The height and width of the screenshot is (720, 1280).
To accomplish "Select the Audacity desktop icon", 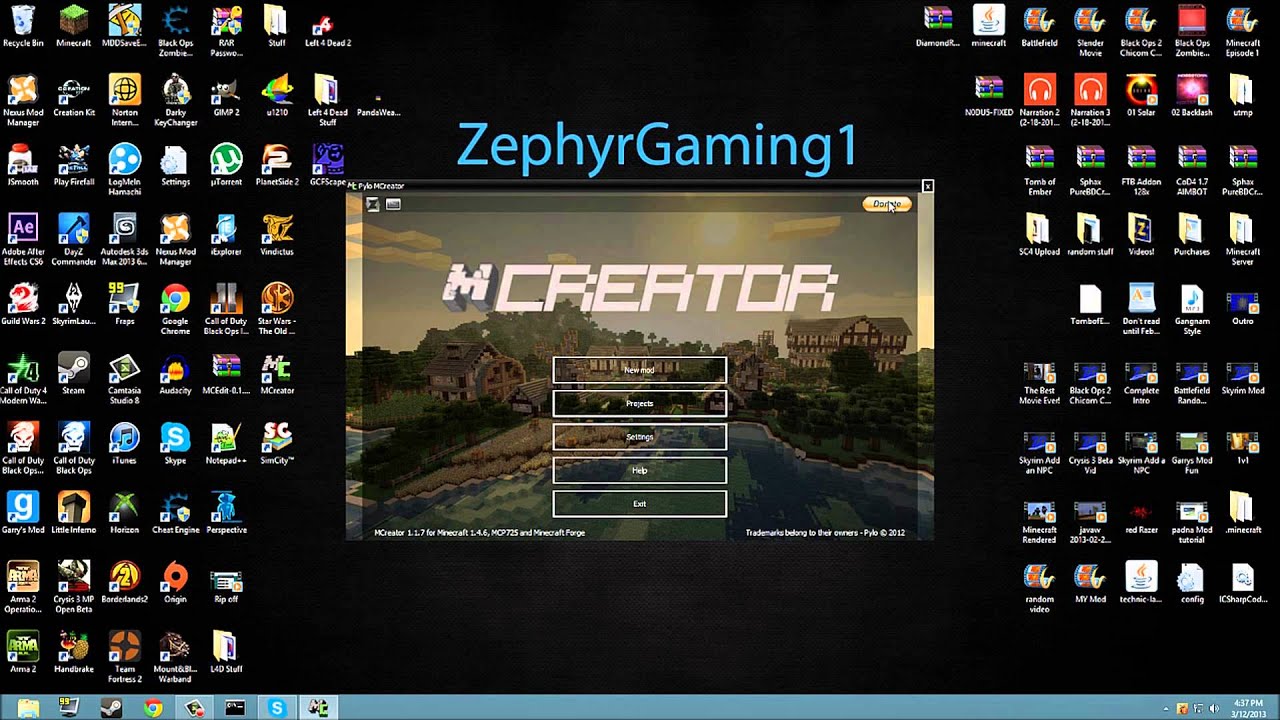I will click(175, 375).
